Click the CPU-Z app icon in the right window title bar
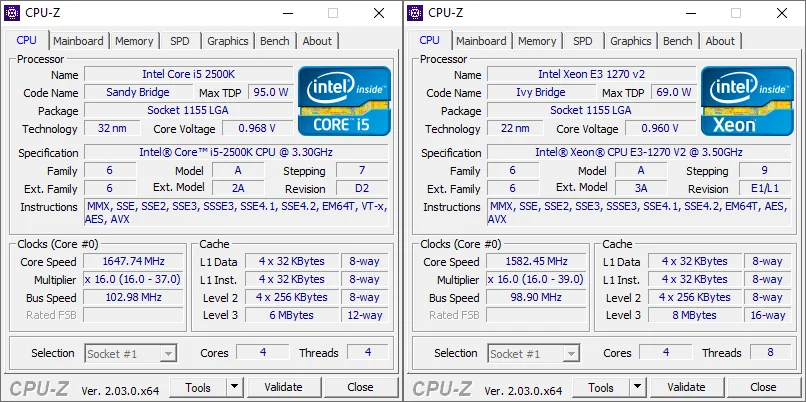This screenshot has width=806, height=402. click(x=415, y=13)
